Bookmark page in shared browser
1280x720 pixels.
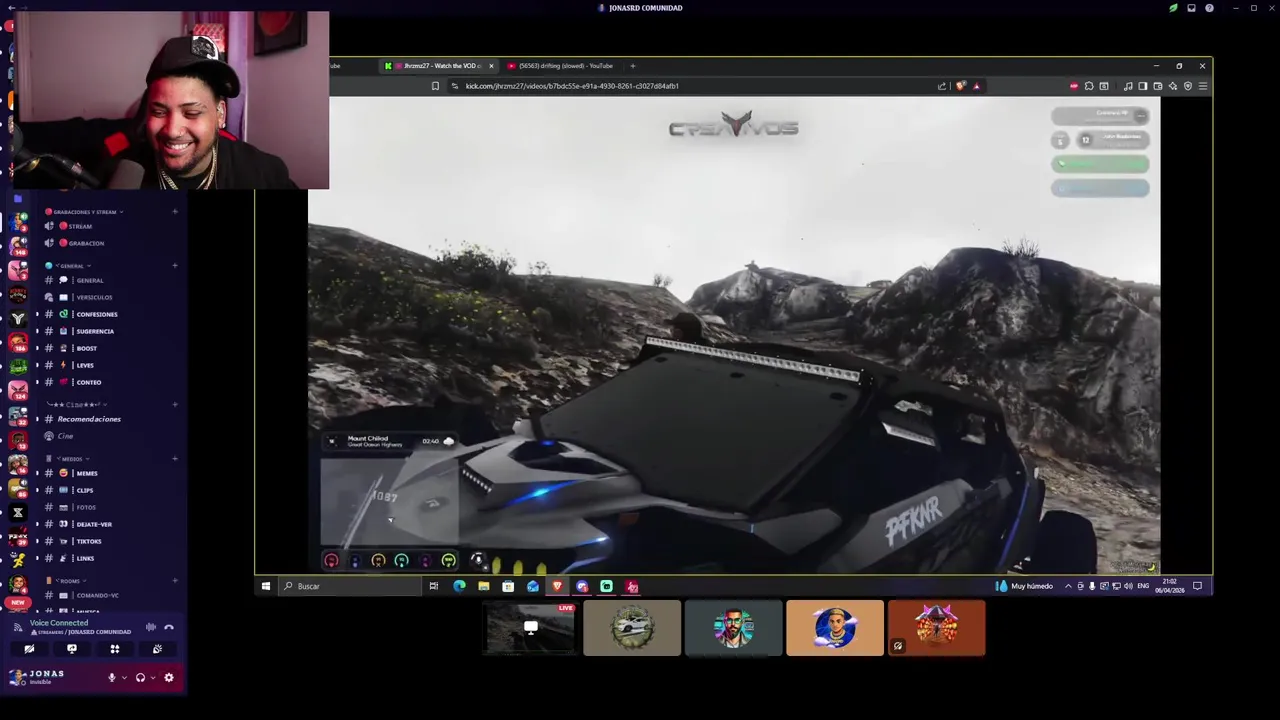[435, 86]
